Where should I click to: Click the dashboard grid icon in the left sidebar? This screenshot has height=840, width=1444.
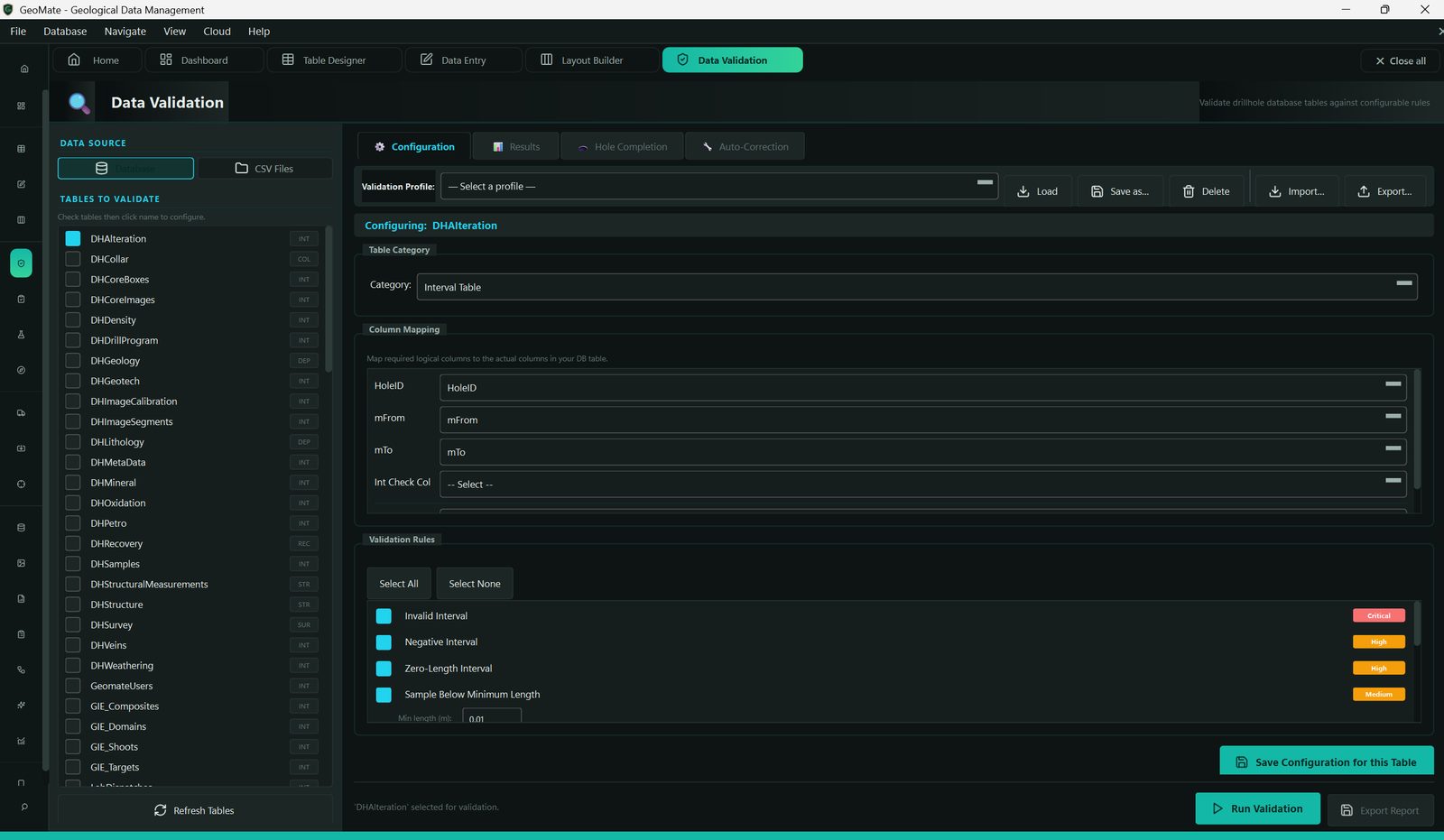pos(21,106)
